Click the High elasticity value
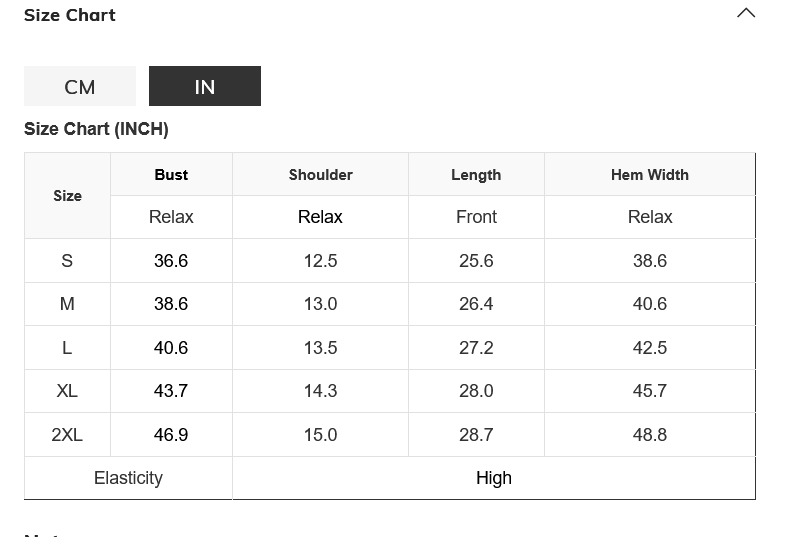 pos(494,478)
